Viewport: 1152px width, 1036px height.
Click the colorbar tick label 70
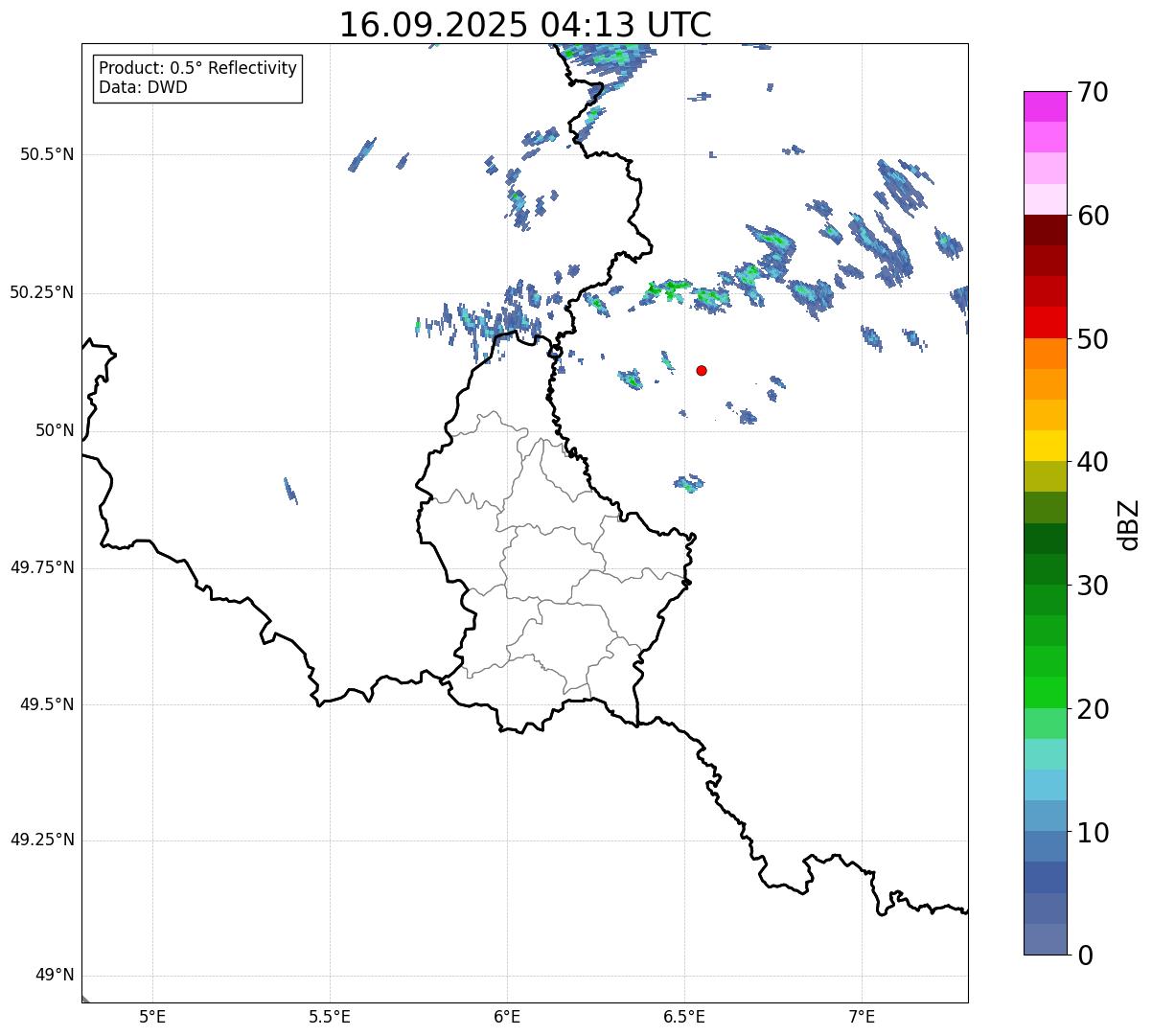[1093, 92]
